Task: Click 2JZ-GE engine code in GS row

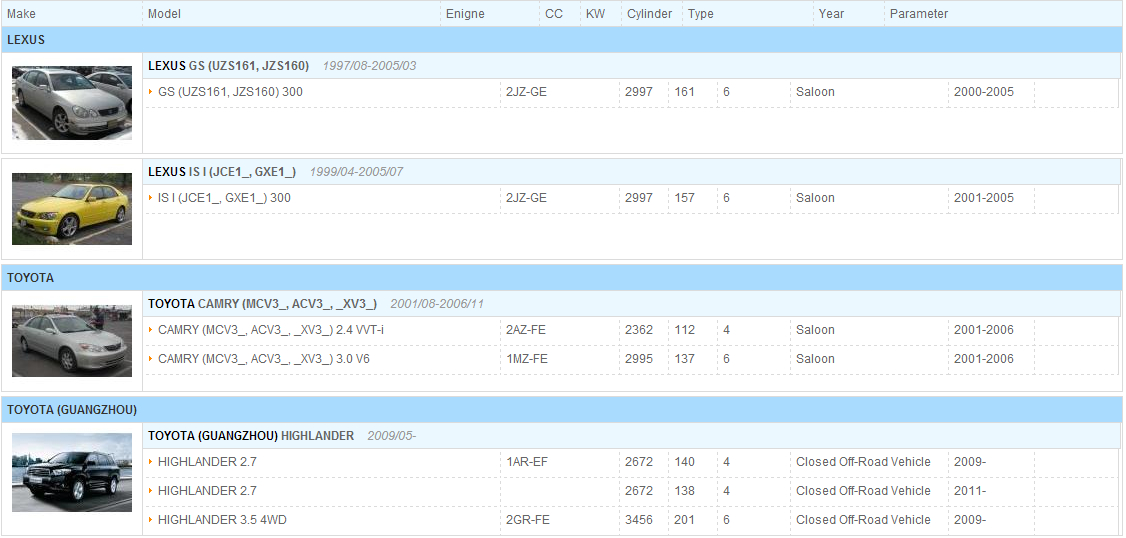Action: [x=526, y=92]
